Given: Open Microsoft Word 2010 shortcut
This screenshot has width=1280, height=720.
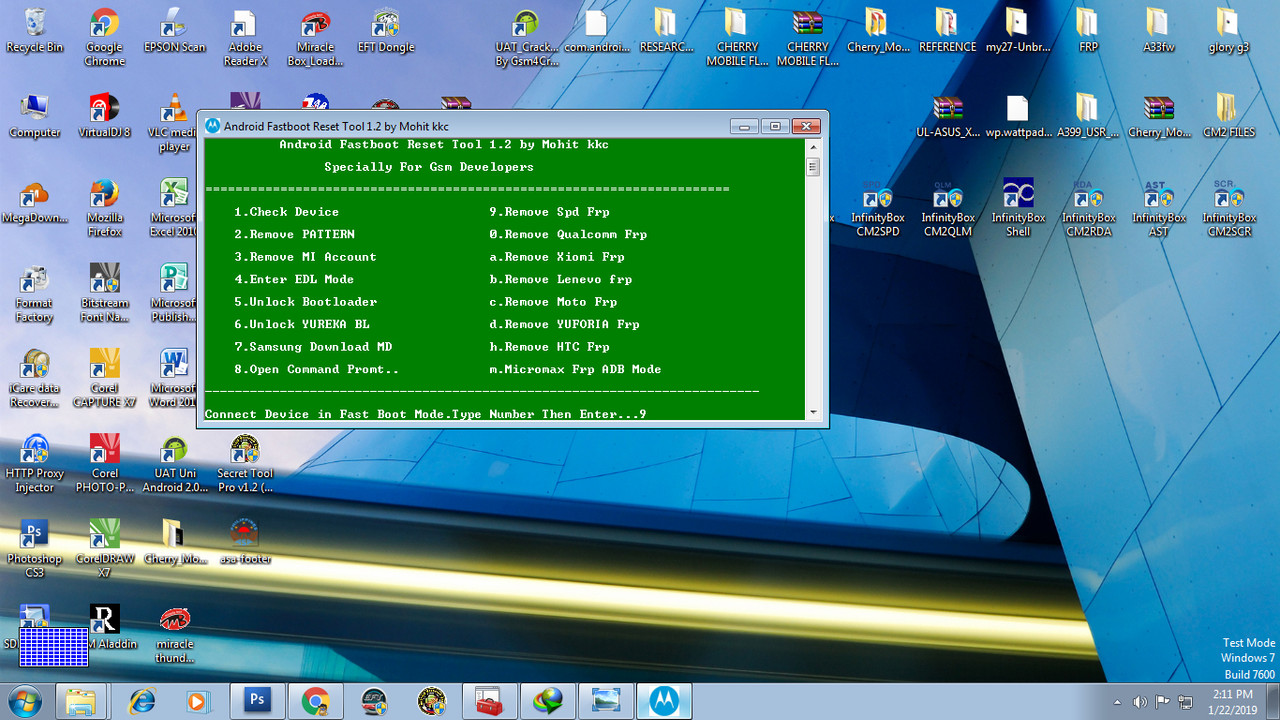Looking at the screenshot, I should coord(175,377).
